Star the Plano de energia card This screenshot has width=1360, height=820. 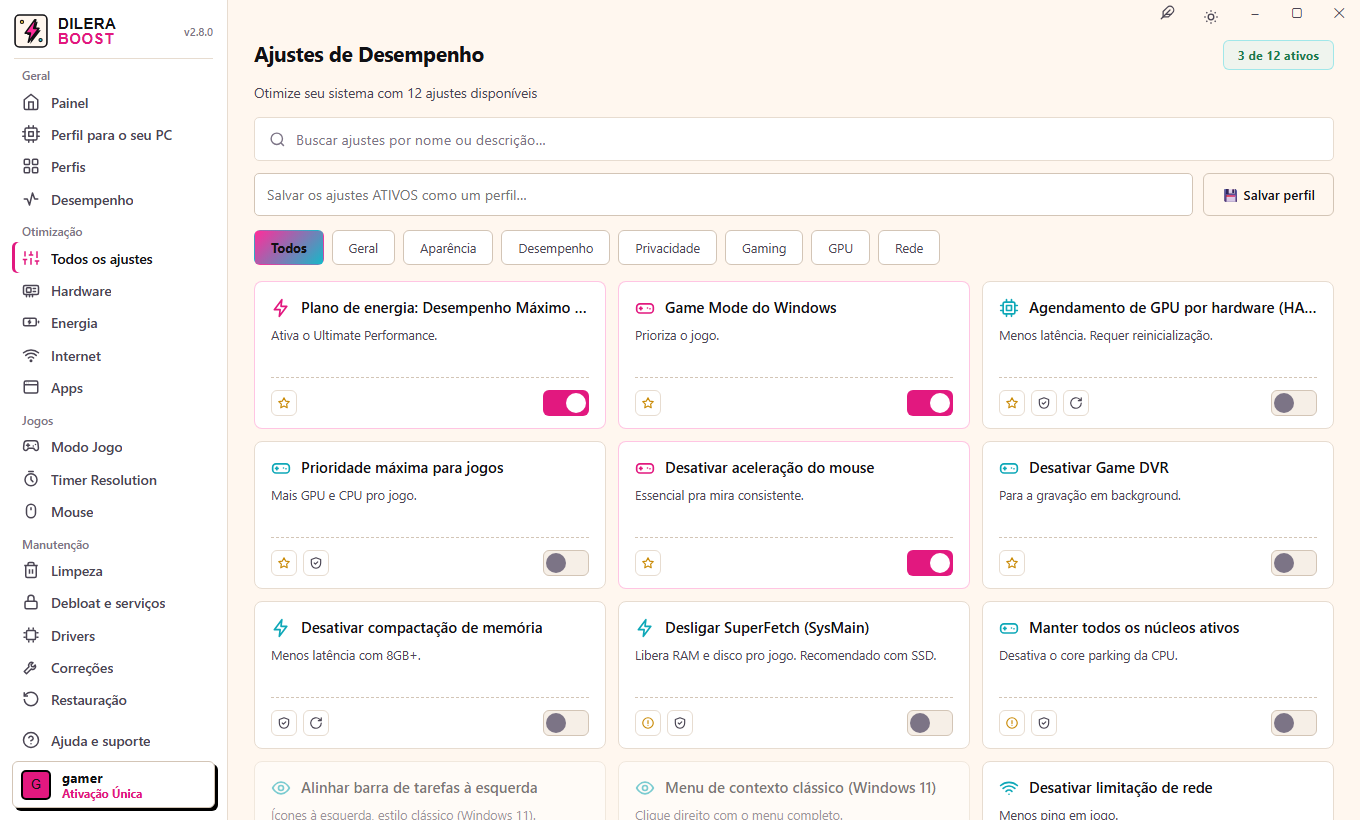coord(284,403)
